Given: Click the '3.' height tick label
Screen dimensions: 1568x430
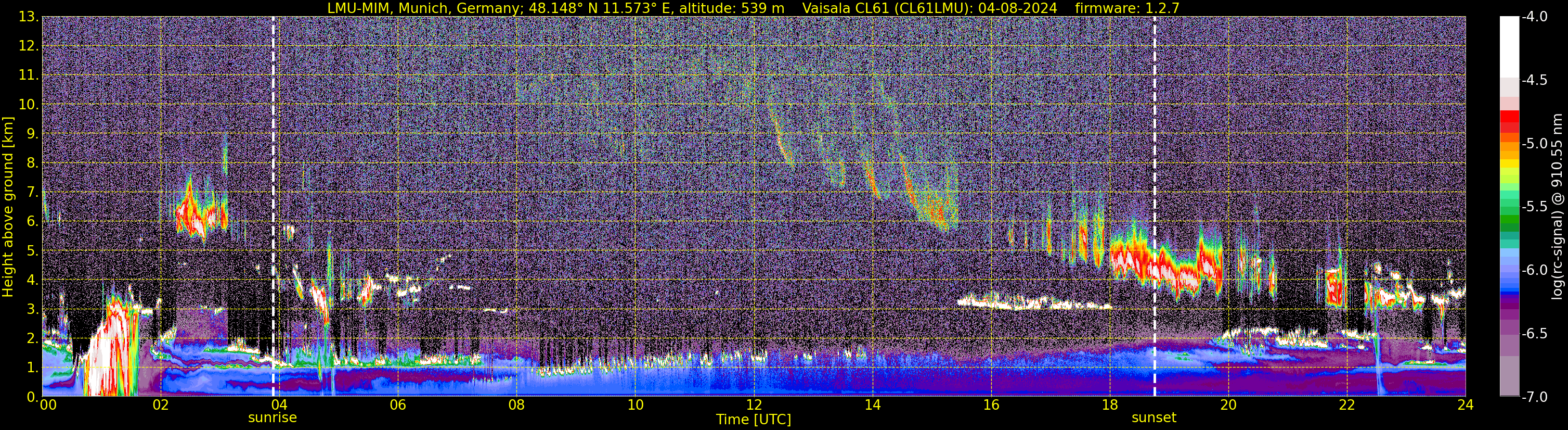Looking at the screenshot, I should tap(32, 309).
